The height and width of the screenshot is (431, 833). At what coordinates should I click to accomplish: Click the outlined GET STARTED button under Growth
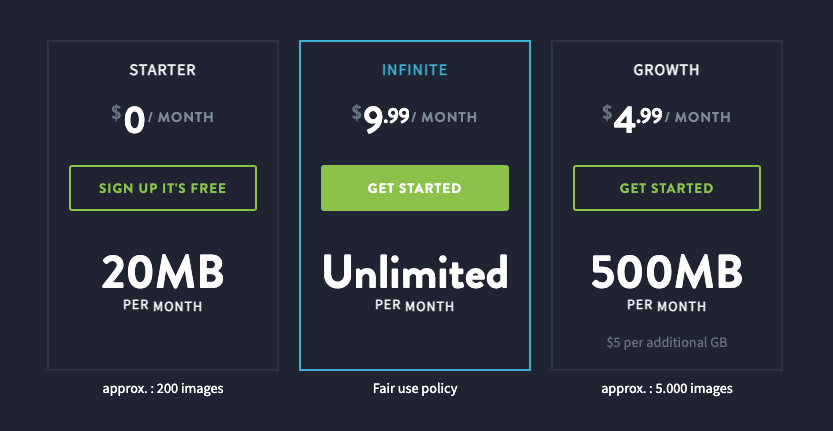[x=666, y=188]
